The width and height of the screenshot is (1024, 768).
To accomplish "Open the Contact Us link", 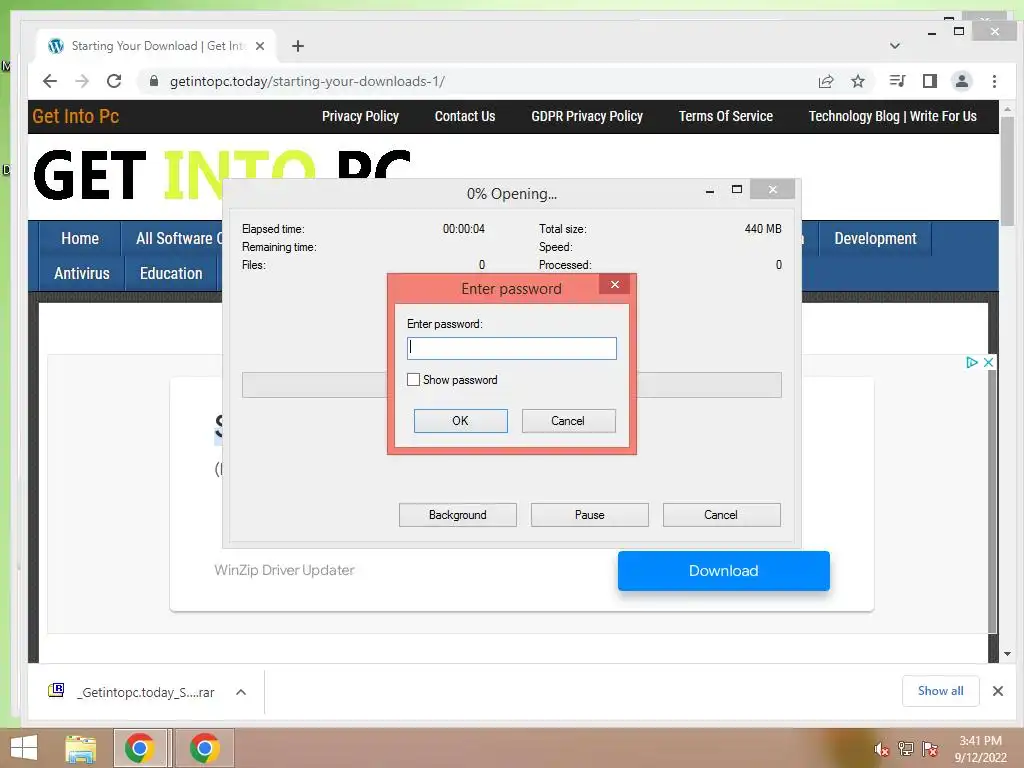I will [465, 116].
